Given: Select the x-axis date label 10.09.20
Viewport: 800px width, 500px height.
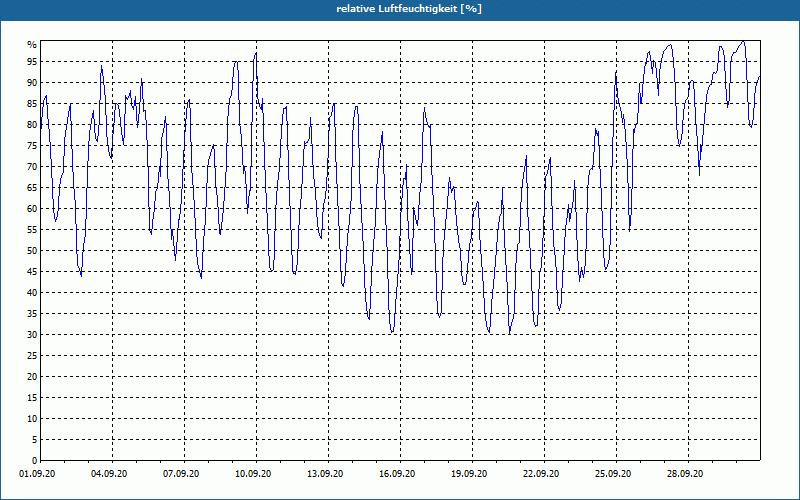Looking at the screenshot, I should [253, 474].
